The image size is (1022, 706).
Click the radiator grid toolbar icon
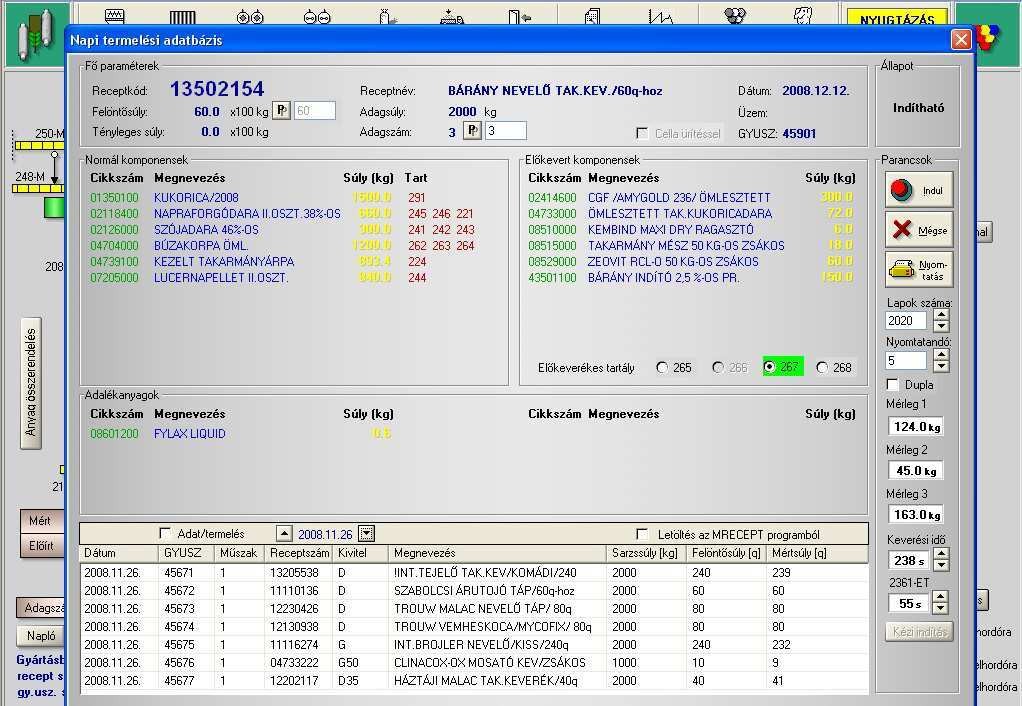181,16
